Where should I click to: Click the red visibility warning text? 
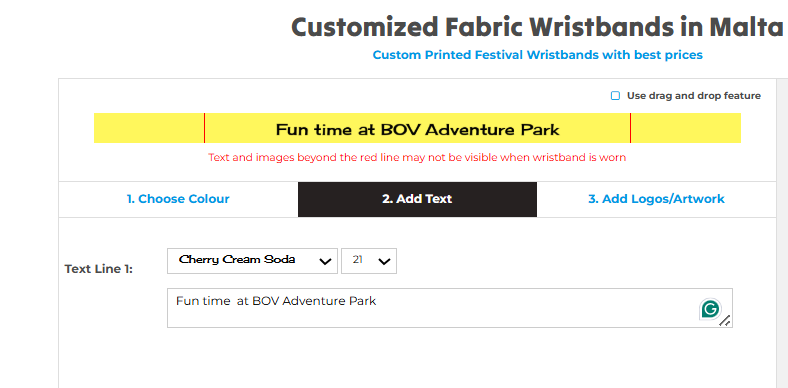tap(417, 157)
